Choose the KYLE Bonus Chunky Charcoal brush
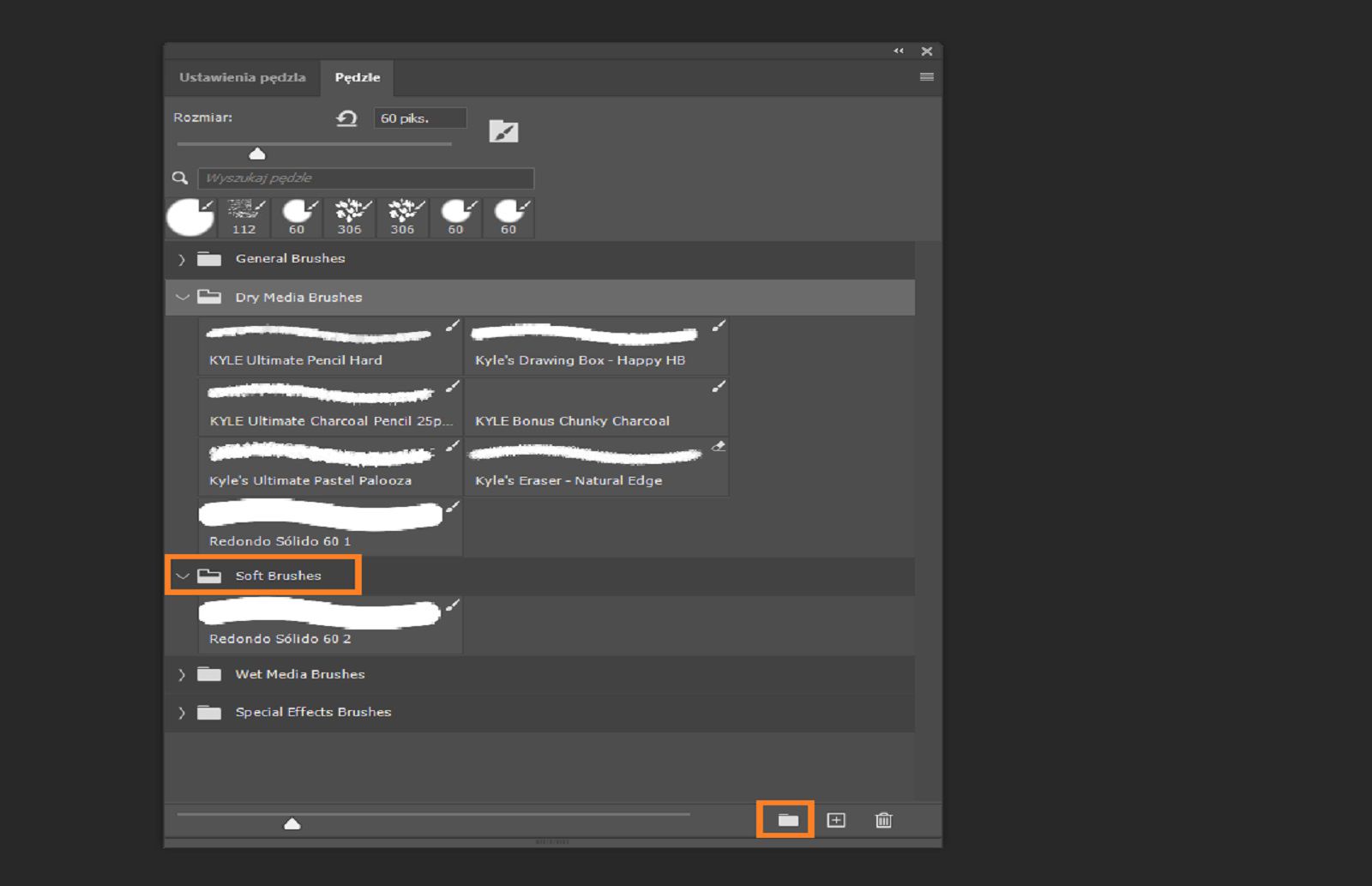 (597, 407)
